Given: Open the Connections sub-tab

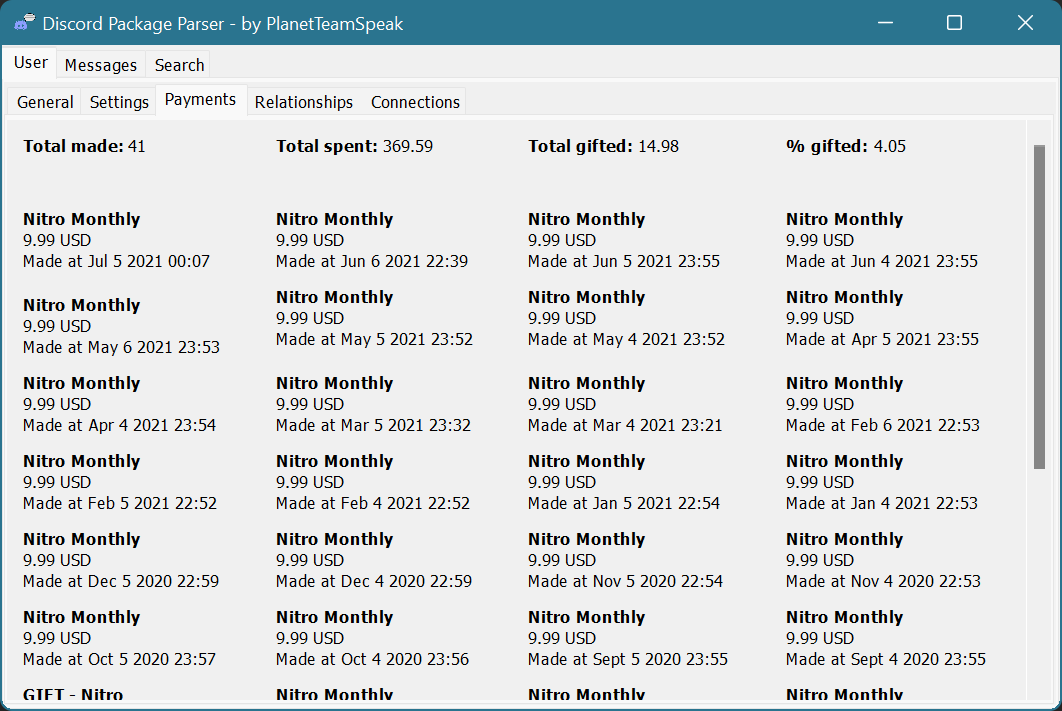Looking at the screenshot, I should point(415,102).
